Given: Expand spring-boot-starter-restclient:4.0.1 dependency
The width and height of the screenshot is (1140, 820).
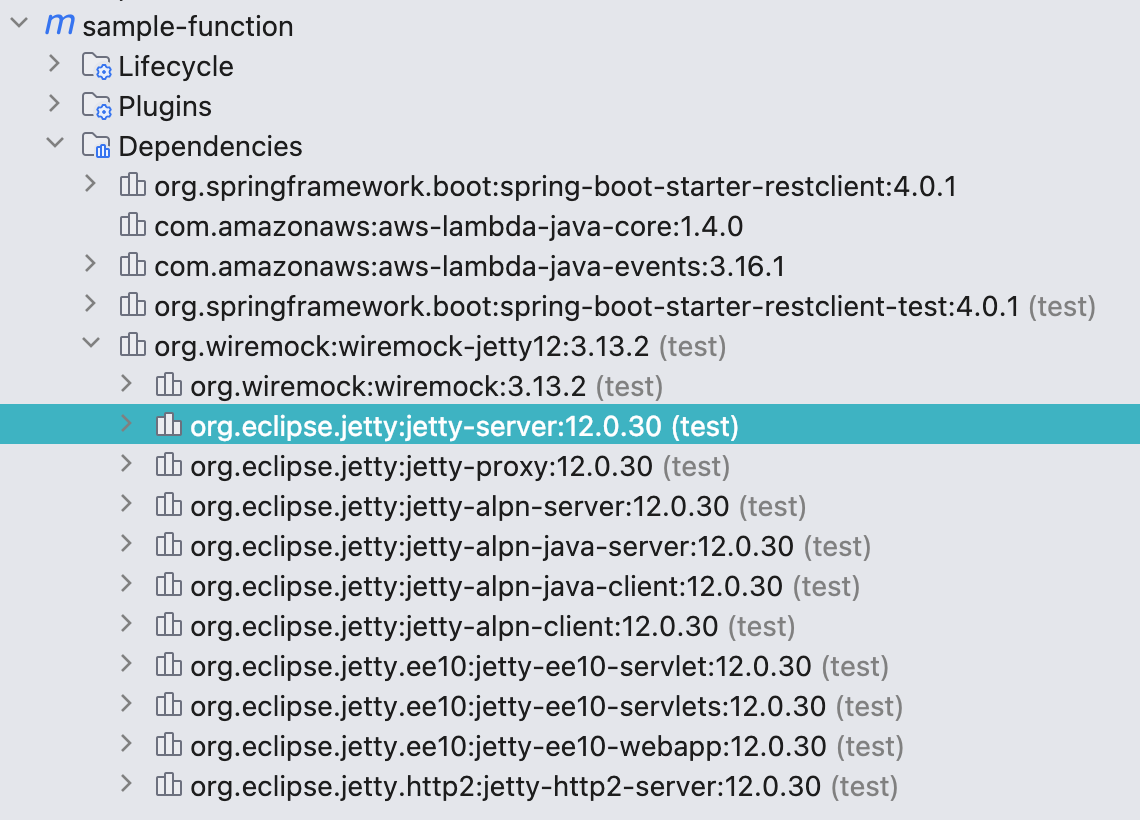Looking at the screenshot, I should (x=91, y=186).
